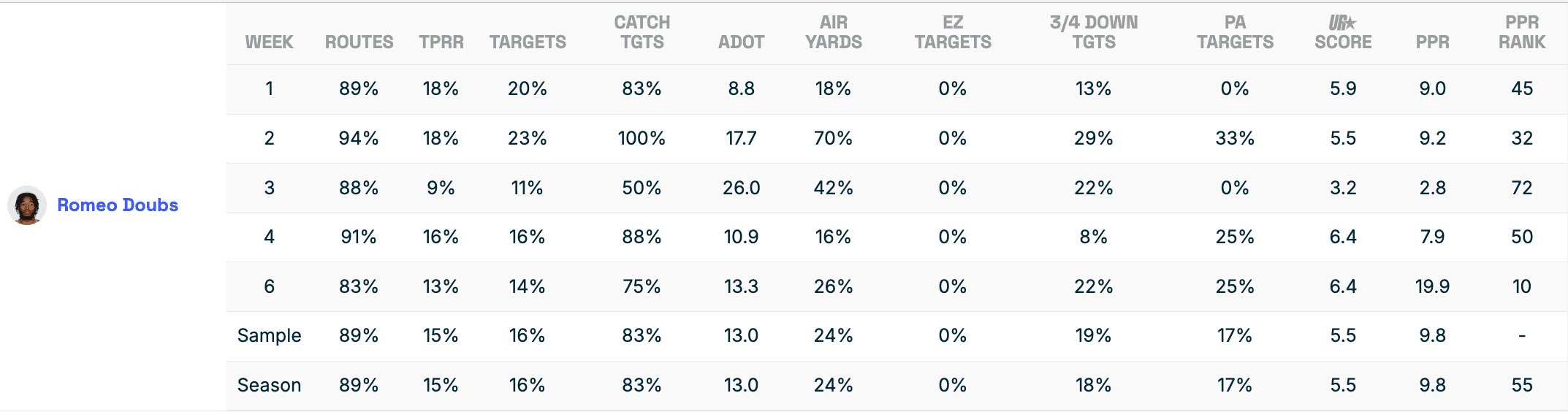
Task: Click the TARGETS column header
Action: (528, 42)
